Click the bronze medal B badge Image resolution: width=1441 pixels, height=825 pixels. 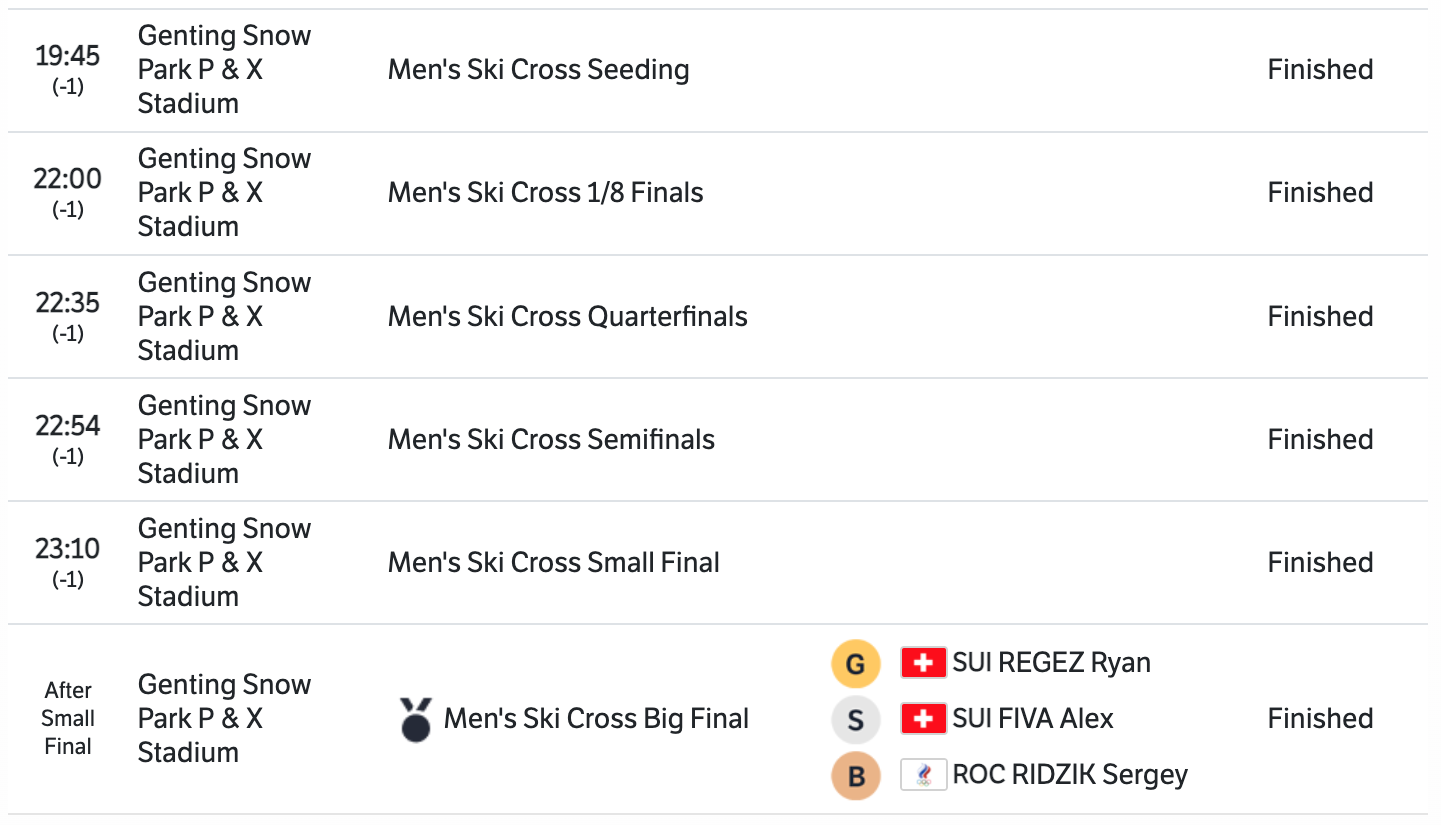click(855, 775)
